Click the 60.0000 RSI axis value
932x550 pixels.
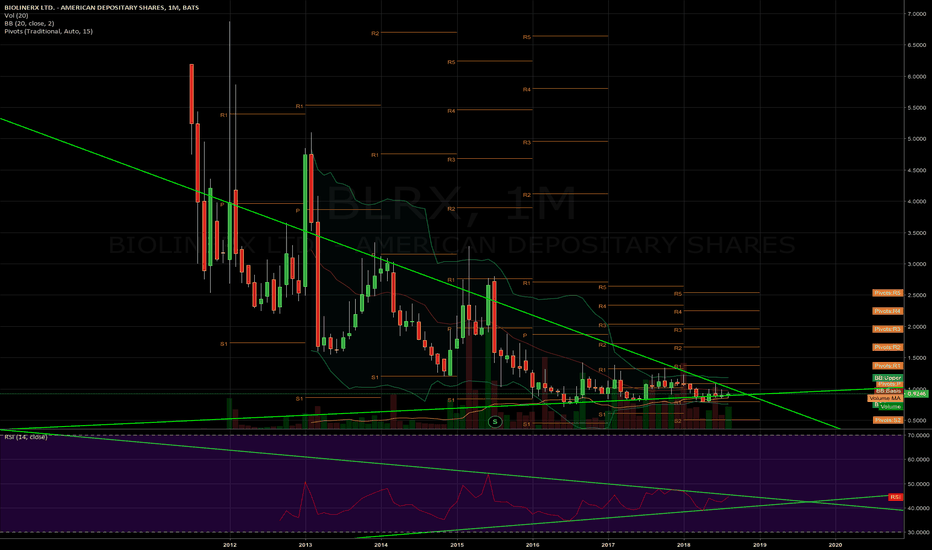(918, 460)
